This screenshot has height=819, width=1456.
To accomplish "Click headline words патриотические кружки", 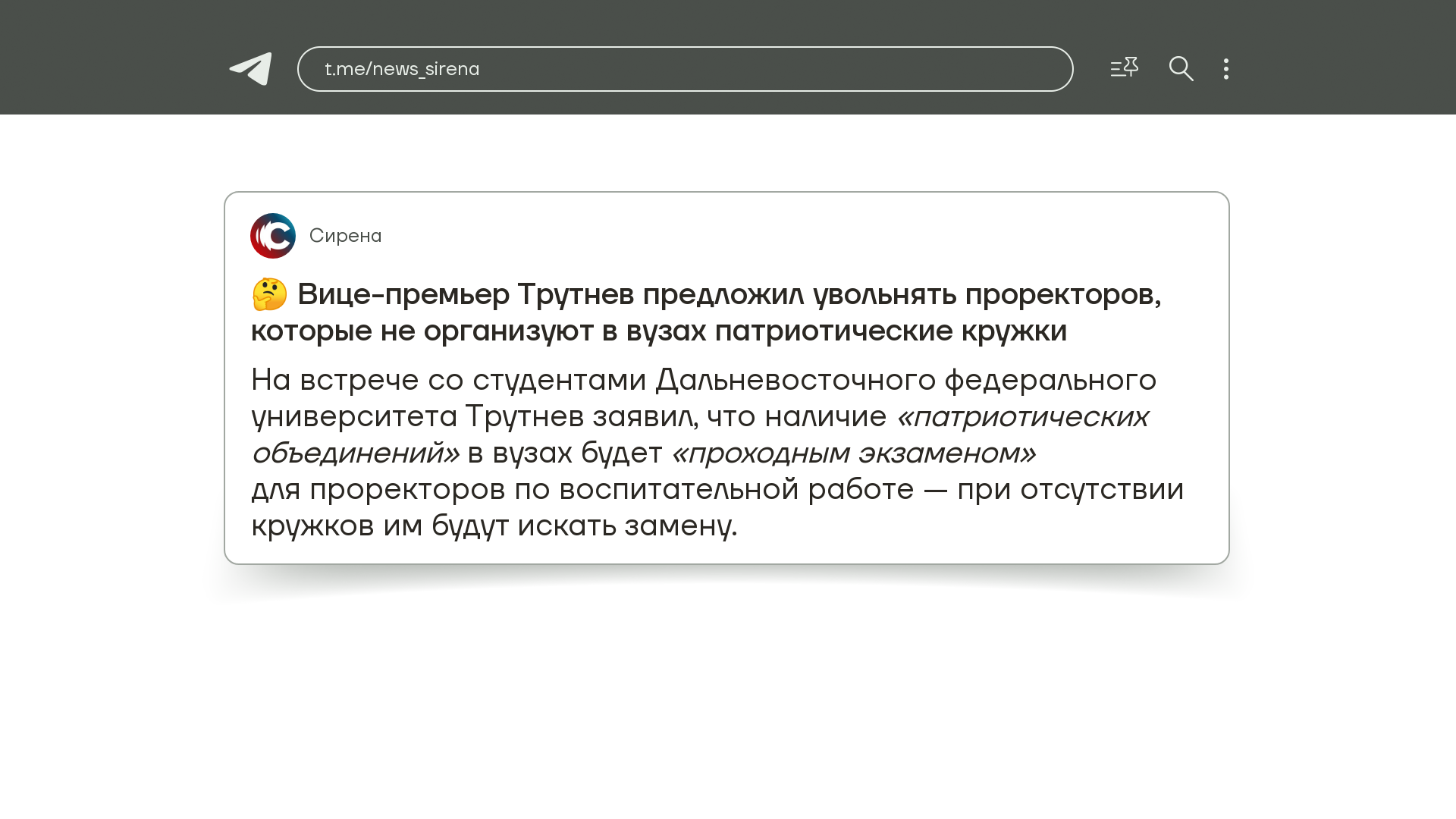I will point(890,331).
